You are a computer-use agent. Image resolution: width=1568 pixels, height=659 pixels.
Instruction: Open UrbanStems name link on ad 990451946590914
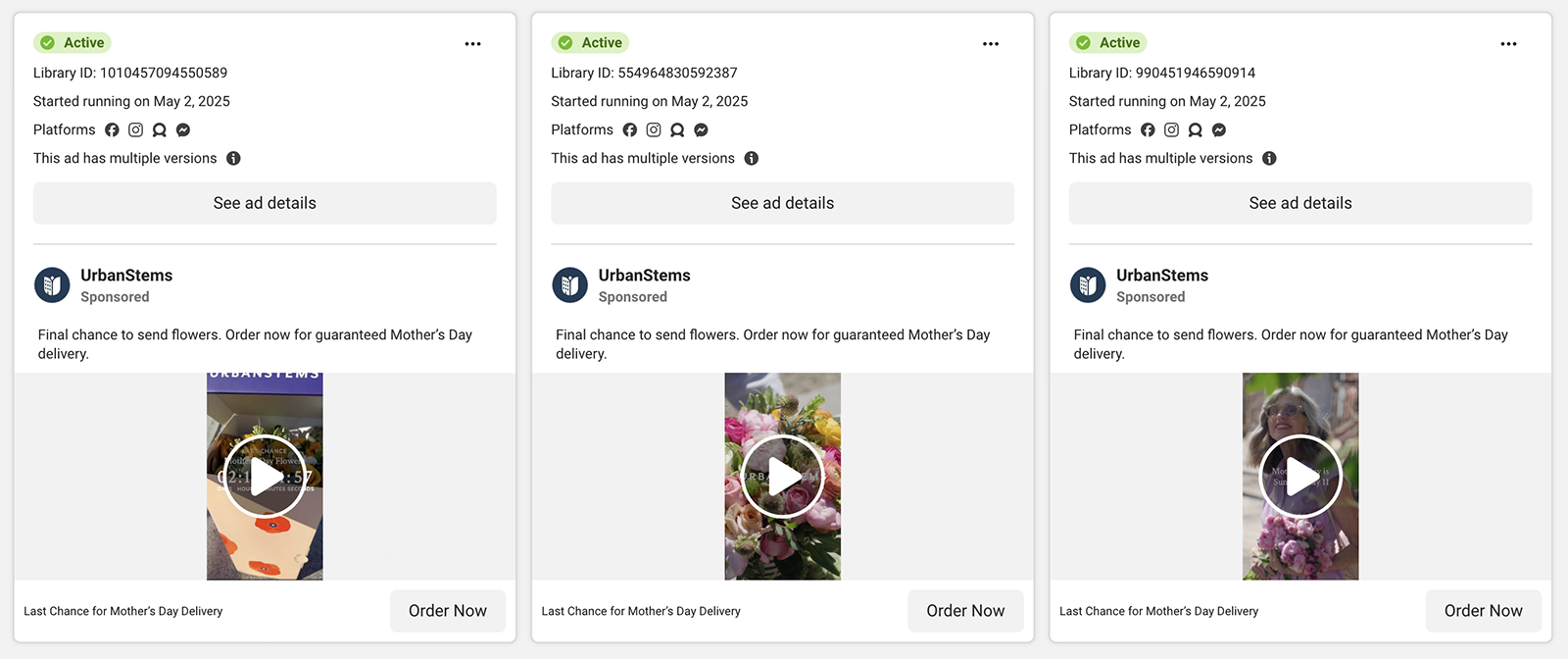(x=1162, y=276)
